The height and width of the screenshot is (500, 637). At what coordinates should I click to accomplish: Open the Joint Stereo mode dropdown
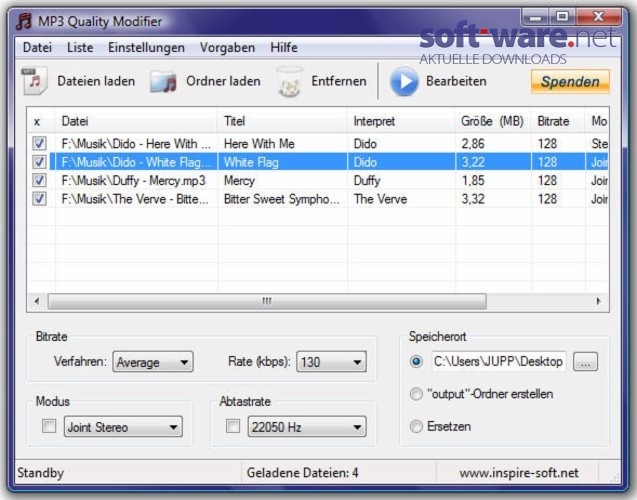123,427
